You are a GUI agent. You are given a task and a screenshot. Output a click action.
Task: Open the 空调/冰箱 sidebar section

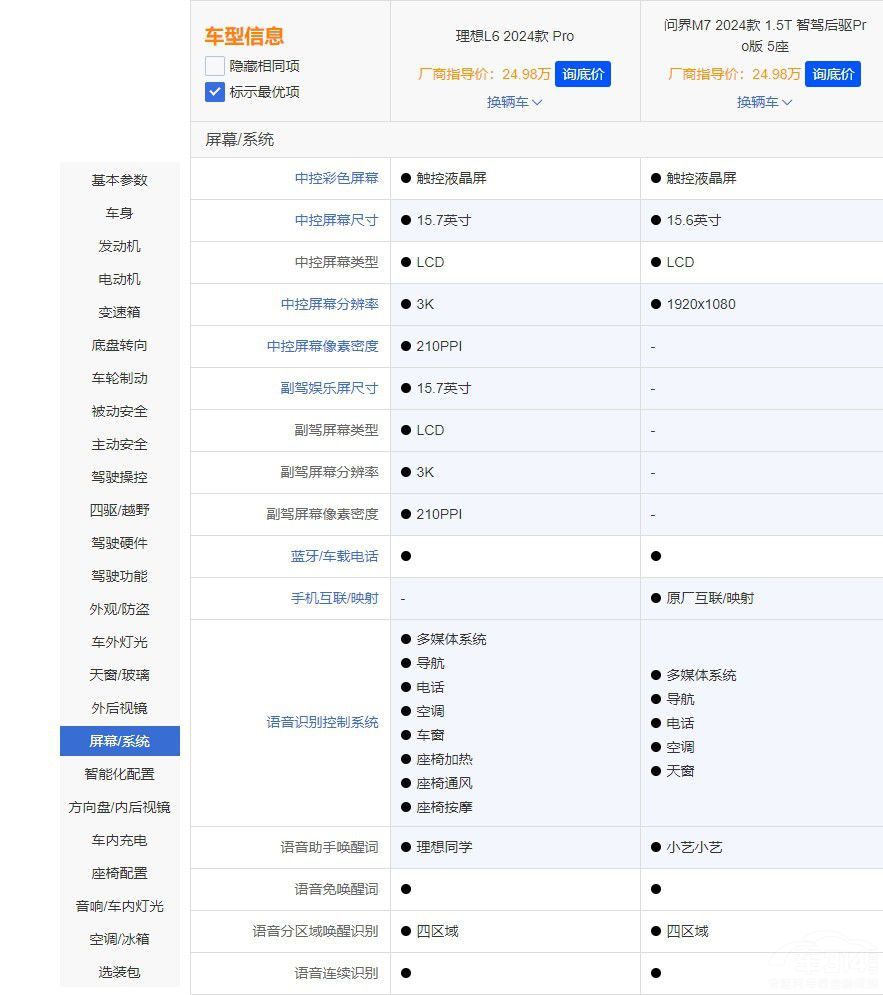[119, 939]
